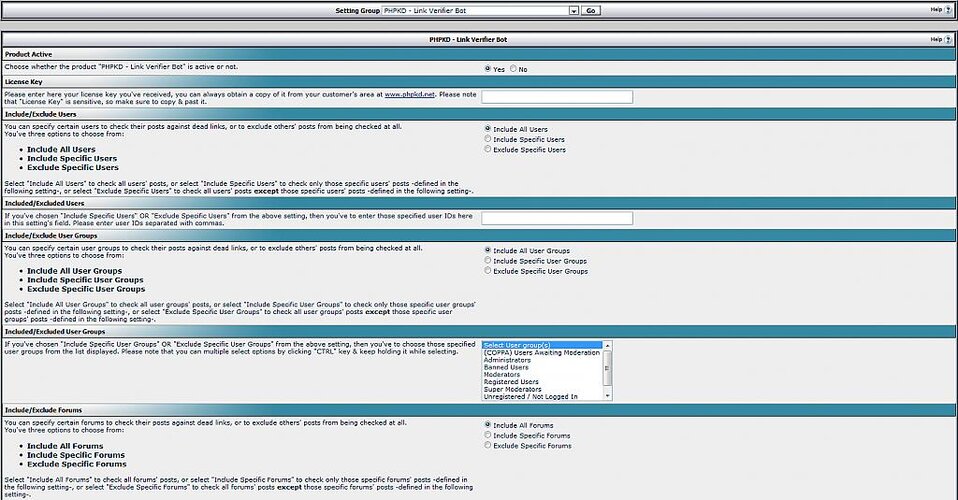This screenshot has width=958, height=500.
Task: Click Help icon in PHPKD Link Verifier Bot header
Action: (x=948, y=39)
